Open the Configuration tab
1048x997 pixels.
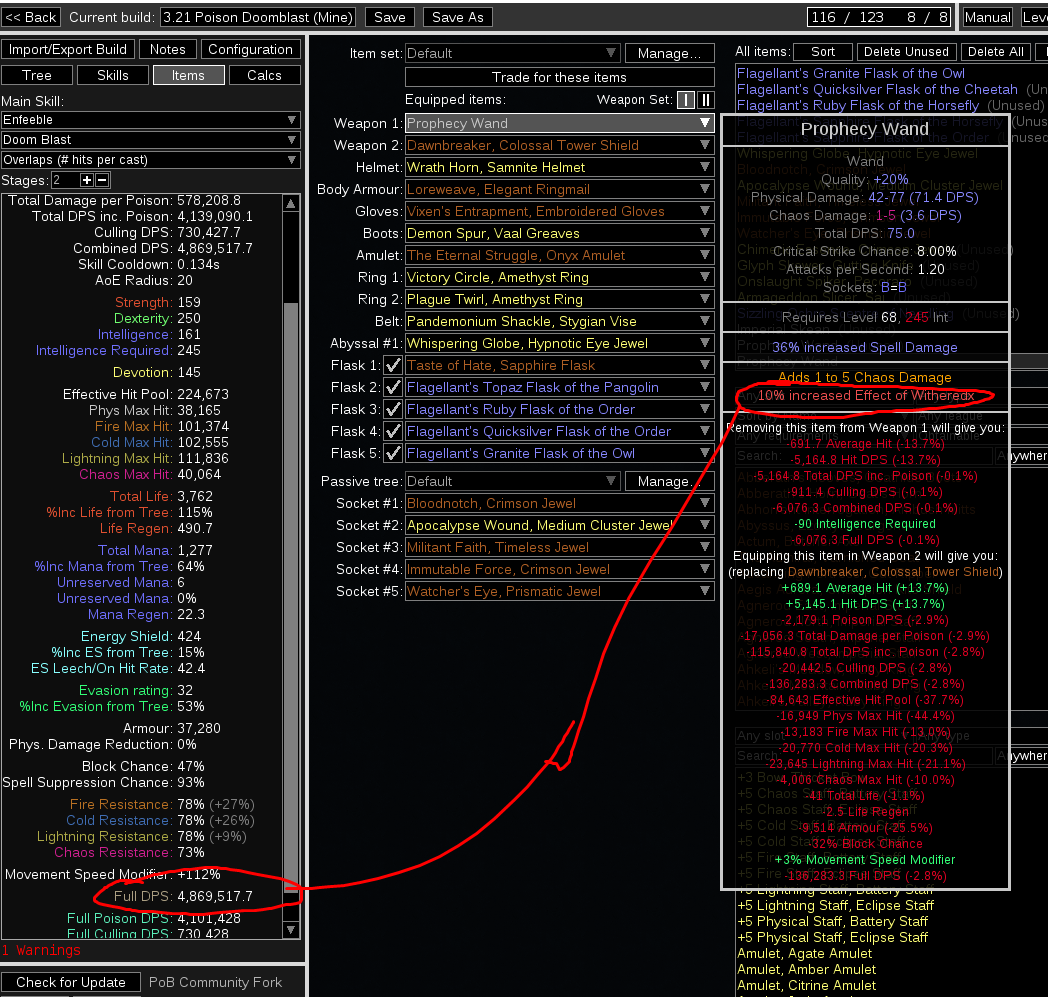(251, 49)
